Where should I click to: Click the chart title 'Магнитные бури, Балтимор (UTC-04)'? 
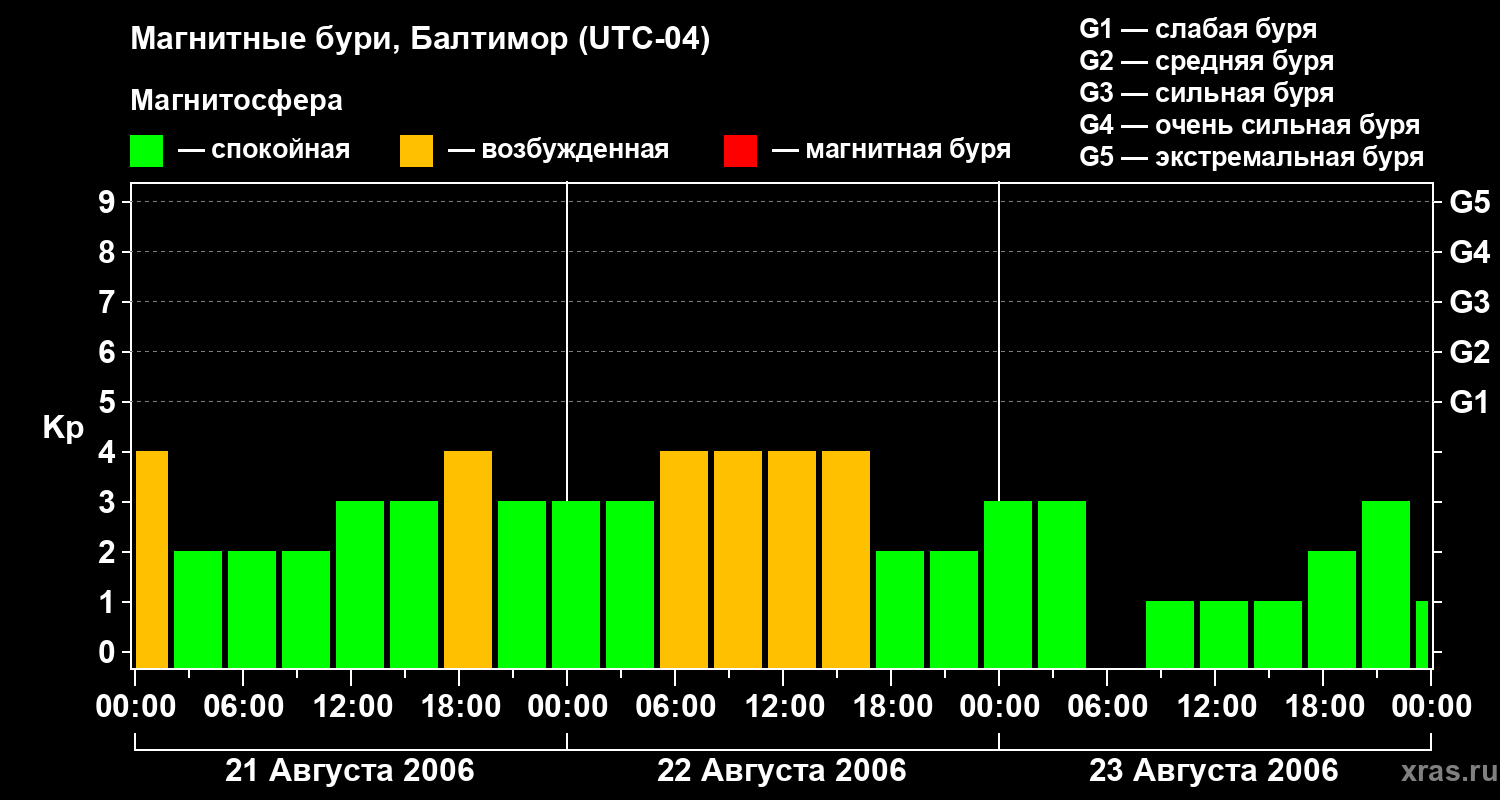tap(420, 40)
